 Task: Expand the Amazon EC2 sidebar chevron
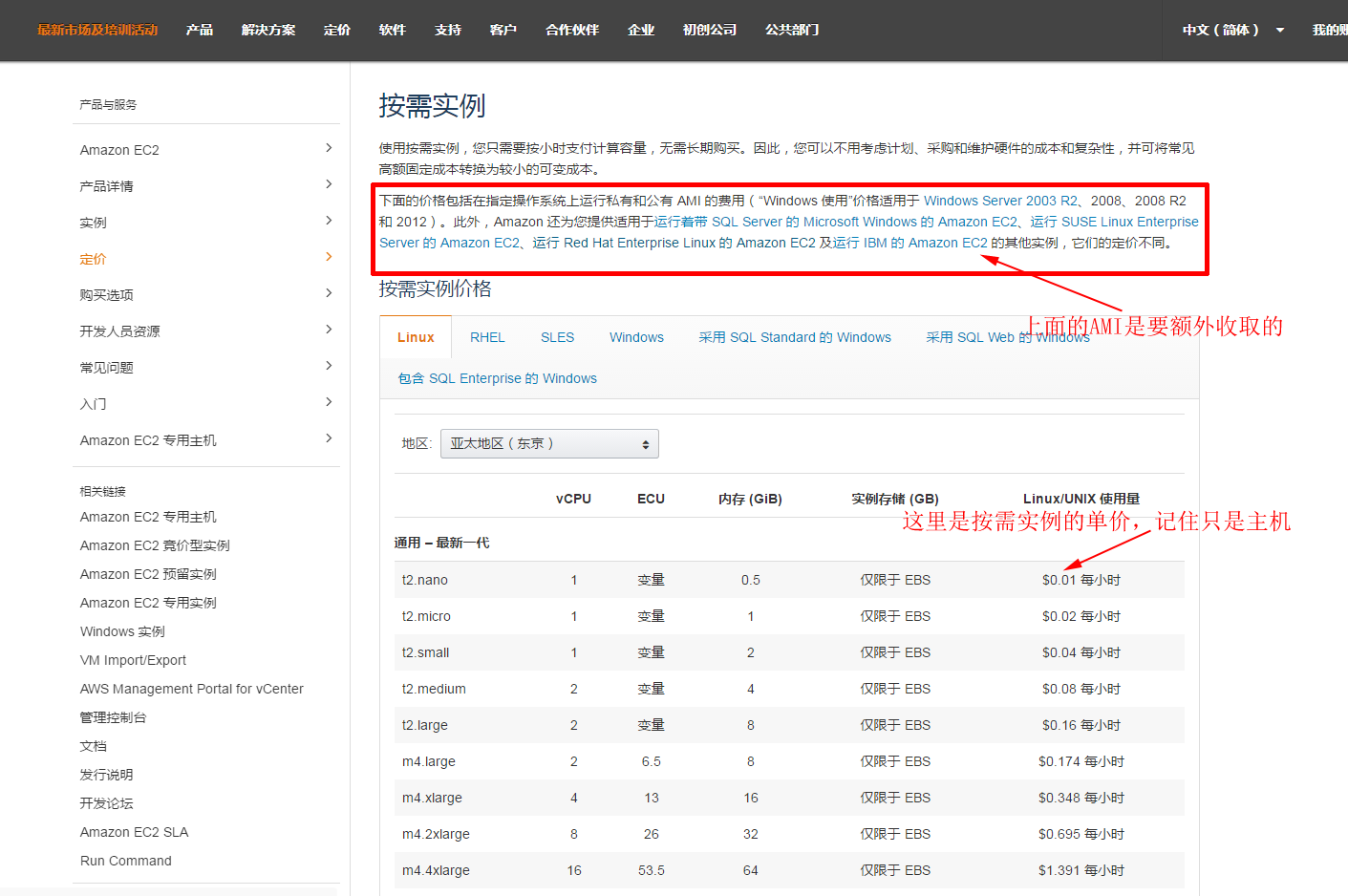pyautogui.click(x=329, y=148)
